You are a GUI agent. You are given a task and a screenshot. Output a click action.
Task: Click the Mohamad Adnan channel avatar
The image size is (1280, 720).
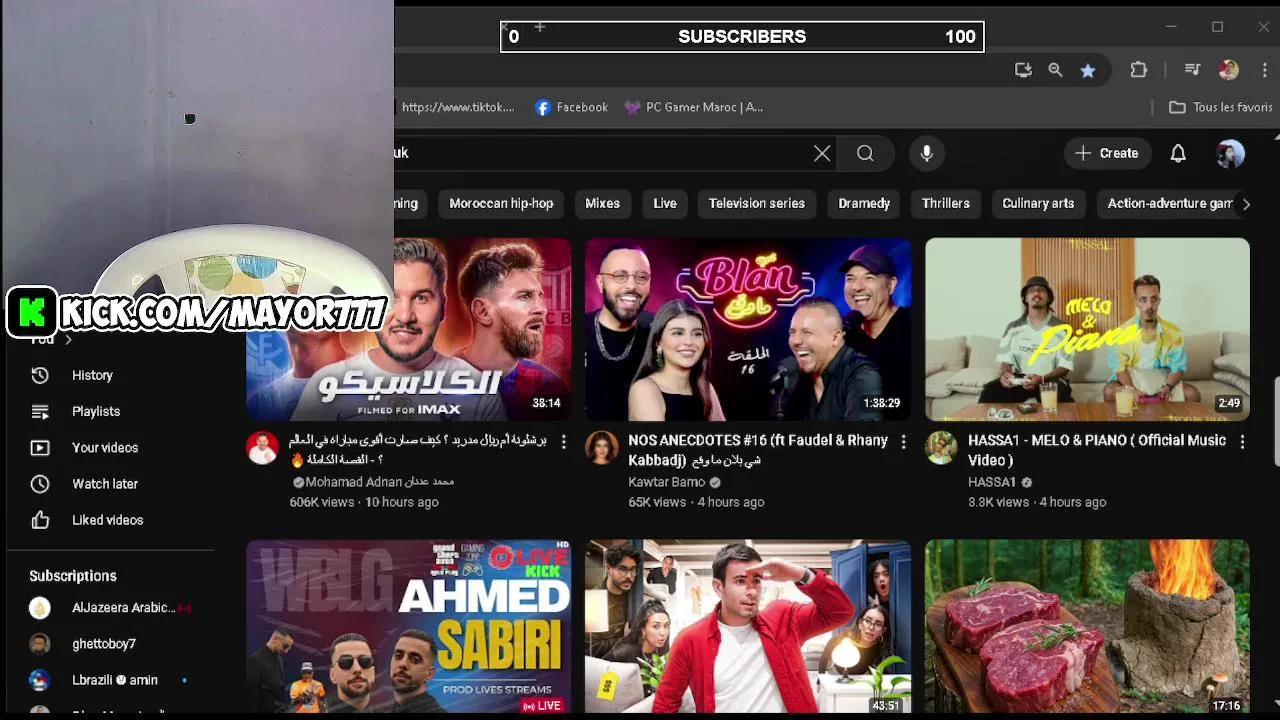tap(263, 448)
